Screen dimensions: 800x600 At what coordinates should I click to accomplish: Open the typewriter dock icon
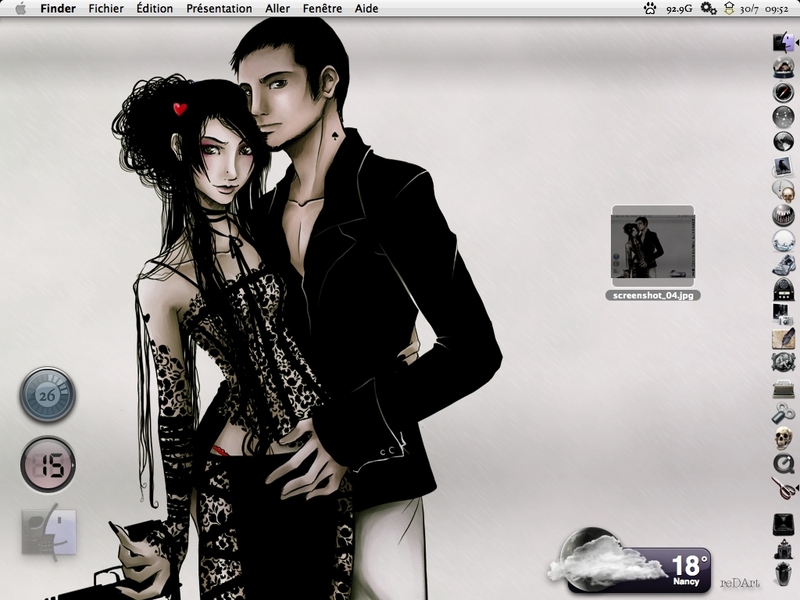[783, 389]
